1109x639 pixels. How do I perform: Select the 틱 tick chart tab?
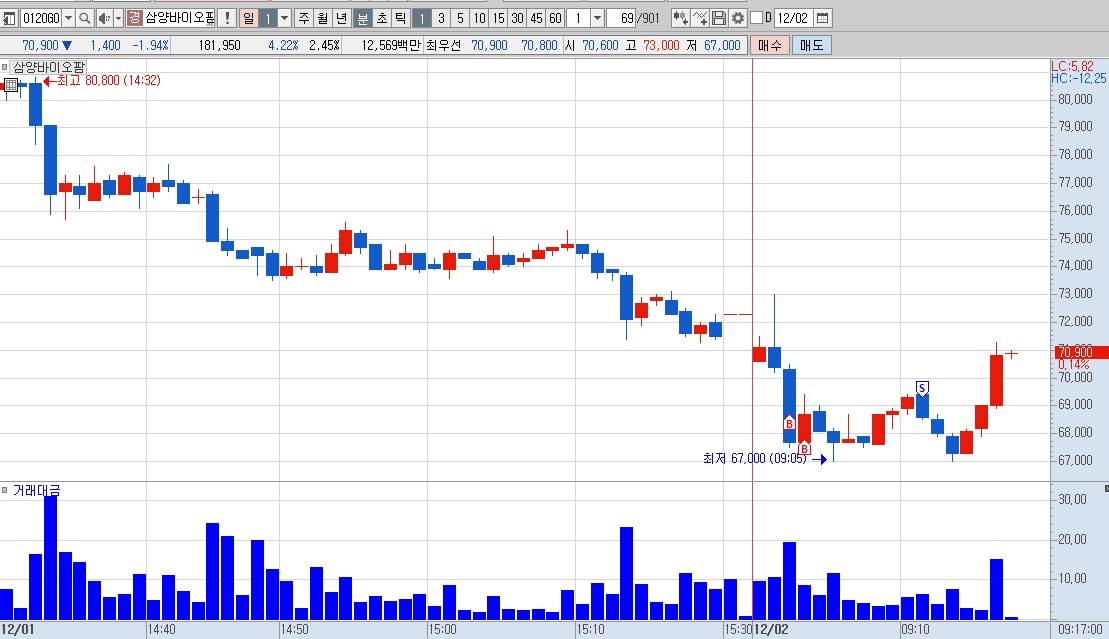[x=400, y=18]
